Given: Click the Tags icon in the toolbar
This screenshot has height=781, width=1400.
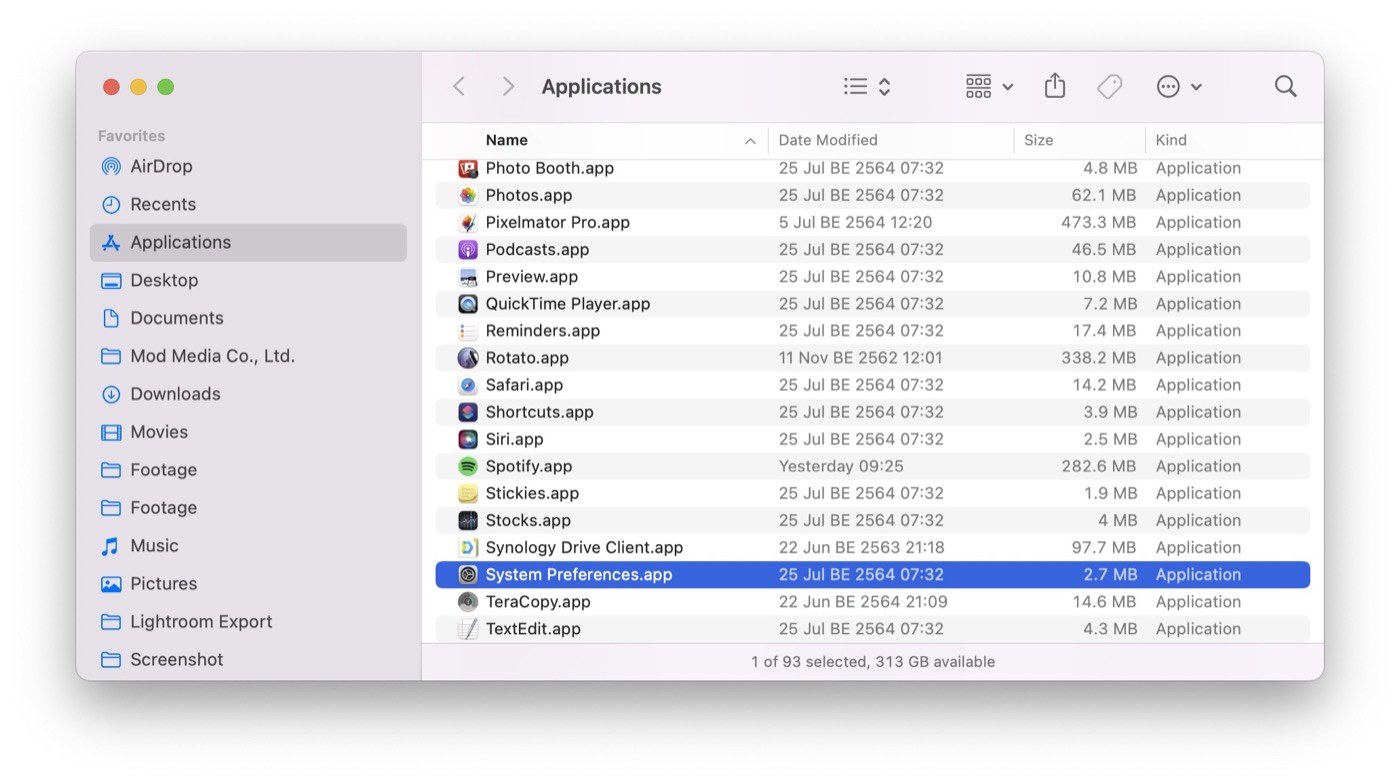Looking at the screenshot, I should [1109, 86].
